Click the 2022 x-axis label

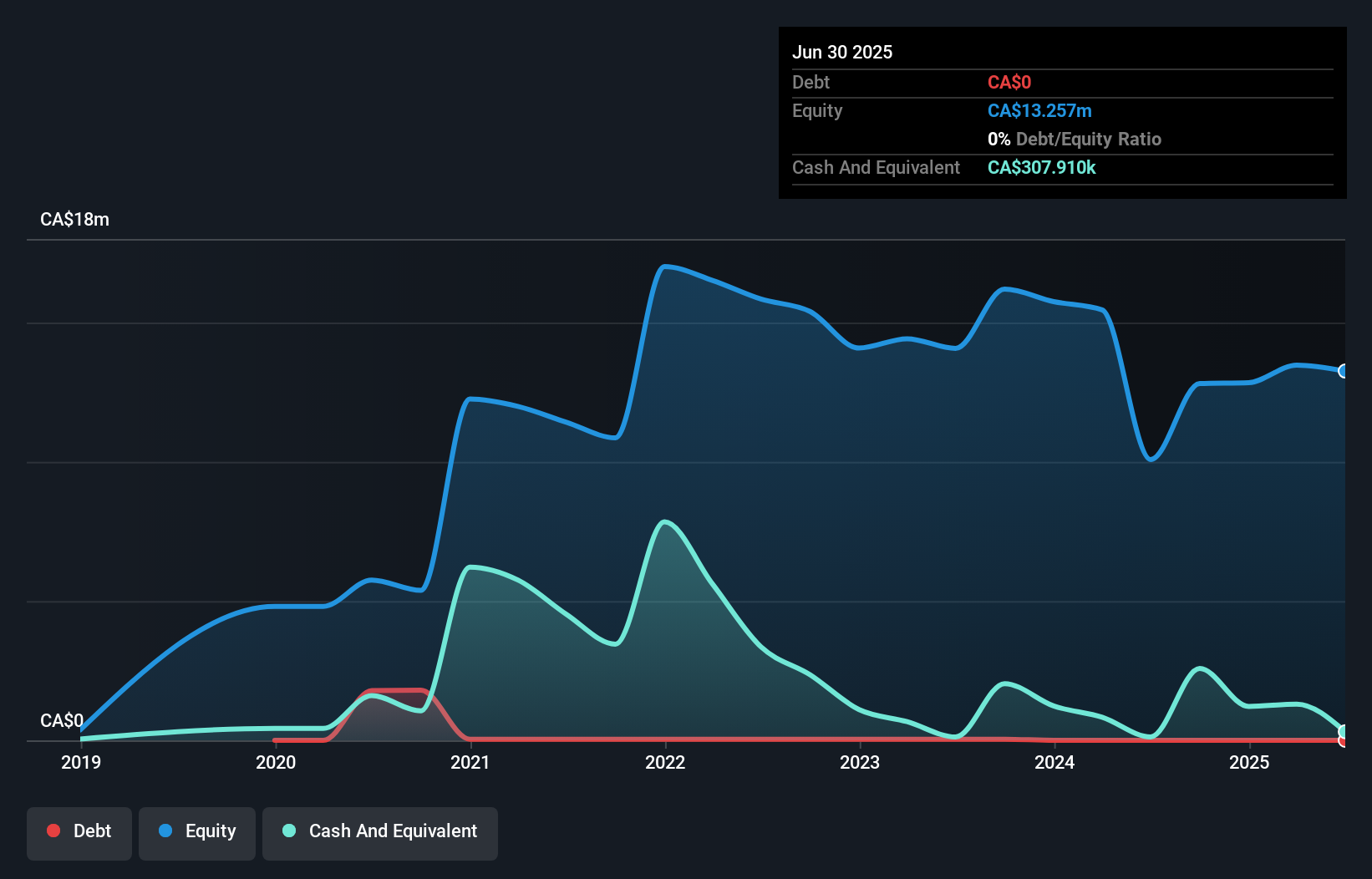(x=665, y=762)
